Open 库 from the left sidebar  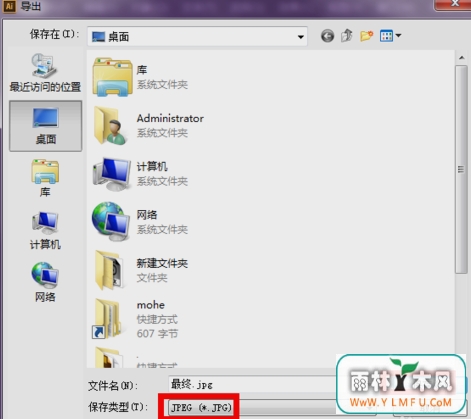pyautogui.click(x=45, y=178)
